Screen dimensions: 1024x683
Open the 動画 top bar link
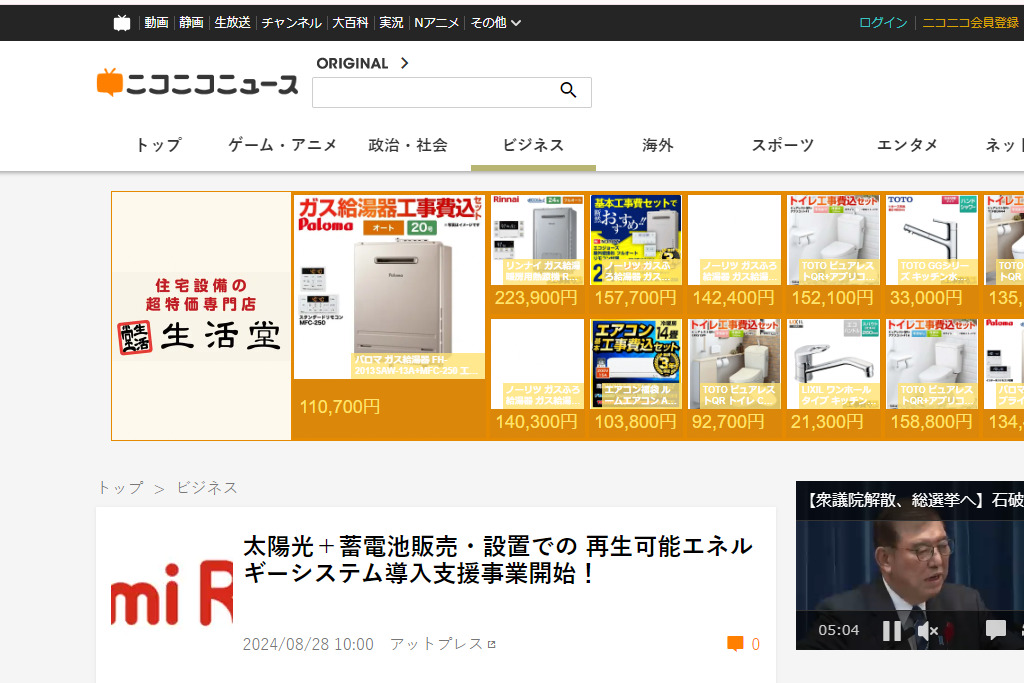click(x=156, y=23)
